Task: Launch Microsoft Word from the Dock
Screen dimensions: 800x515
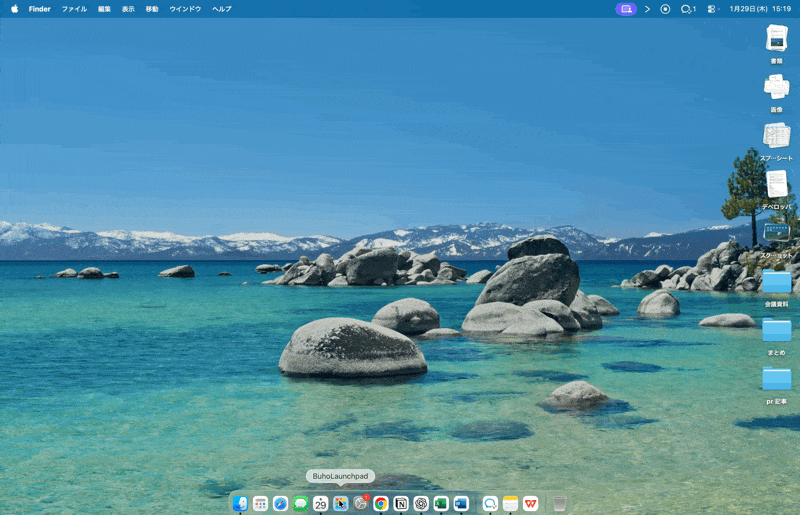Action: pos(461,504)
